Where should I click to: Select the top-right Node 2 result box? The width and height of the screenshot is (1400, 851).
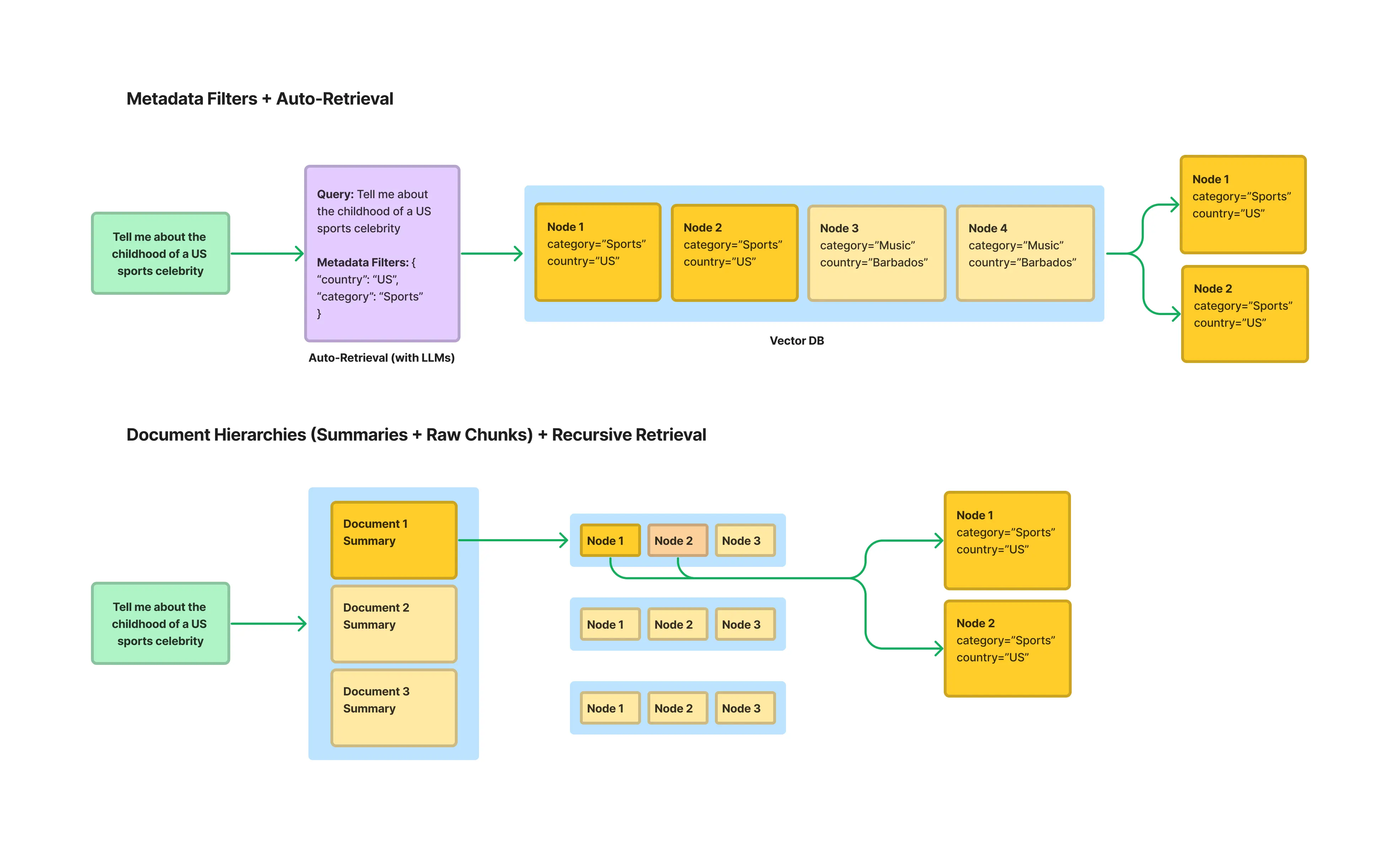(x=1244, y=314)
